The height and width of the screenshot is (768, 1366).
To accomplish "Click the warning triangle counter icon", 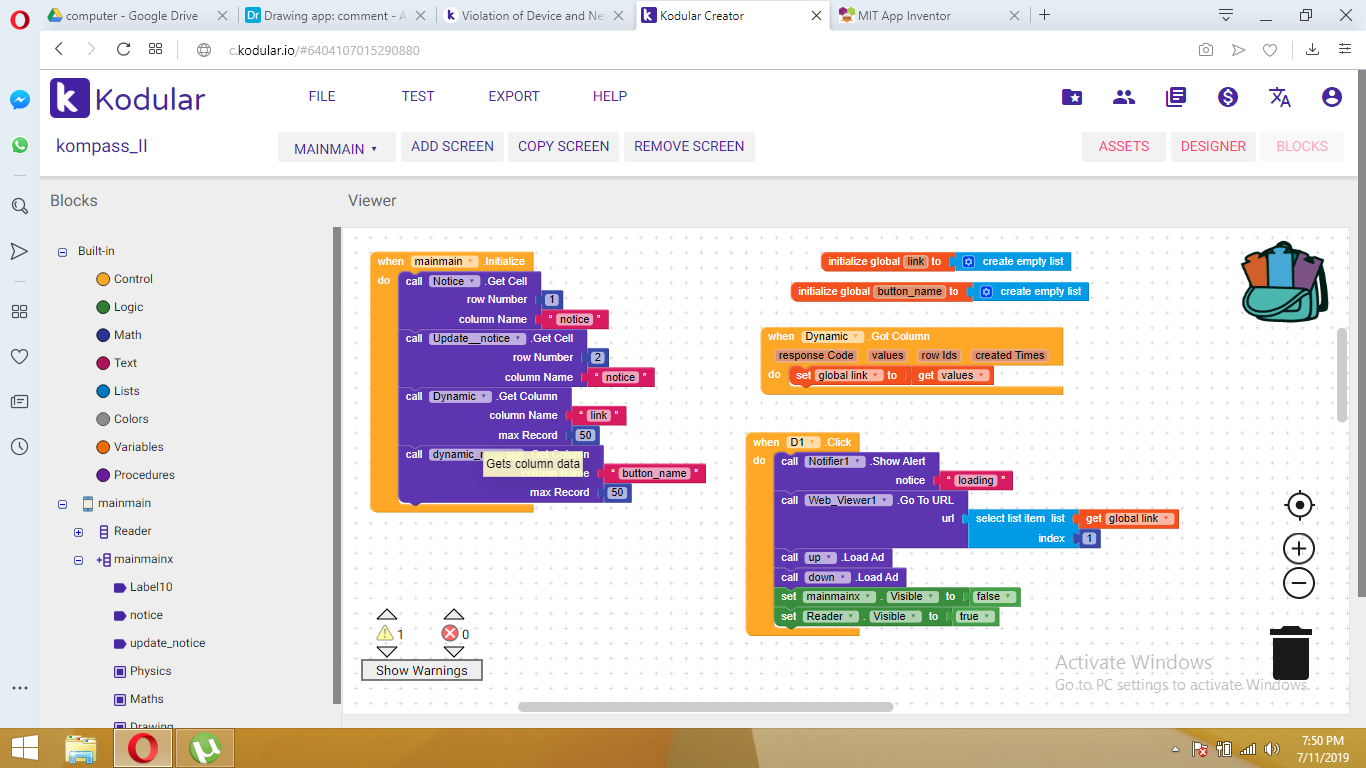I will (385, 633).
